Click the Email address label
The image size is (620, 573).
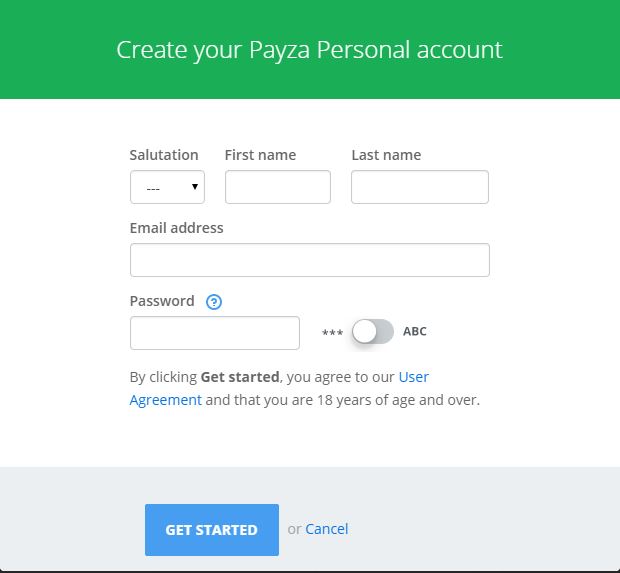coord(176,228)
